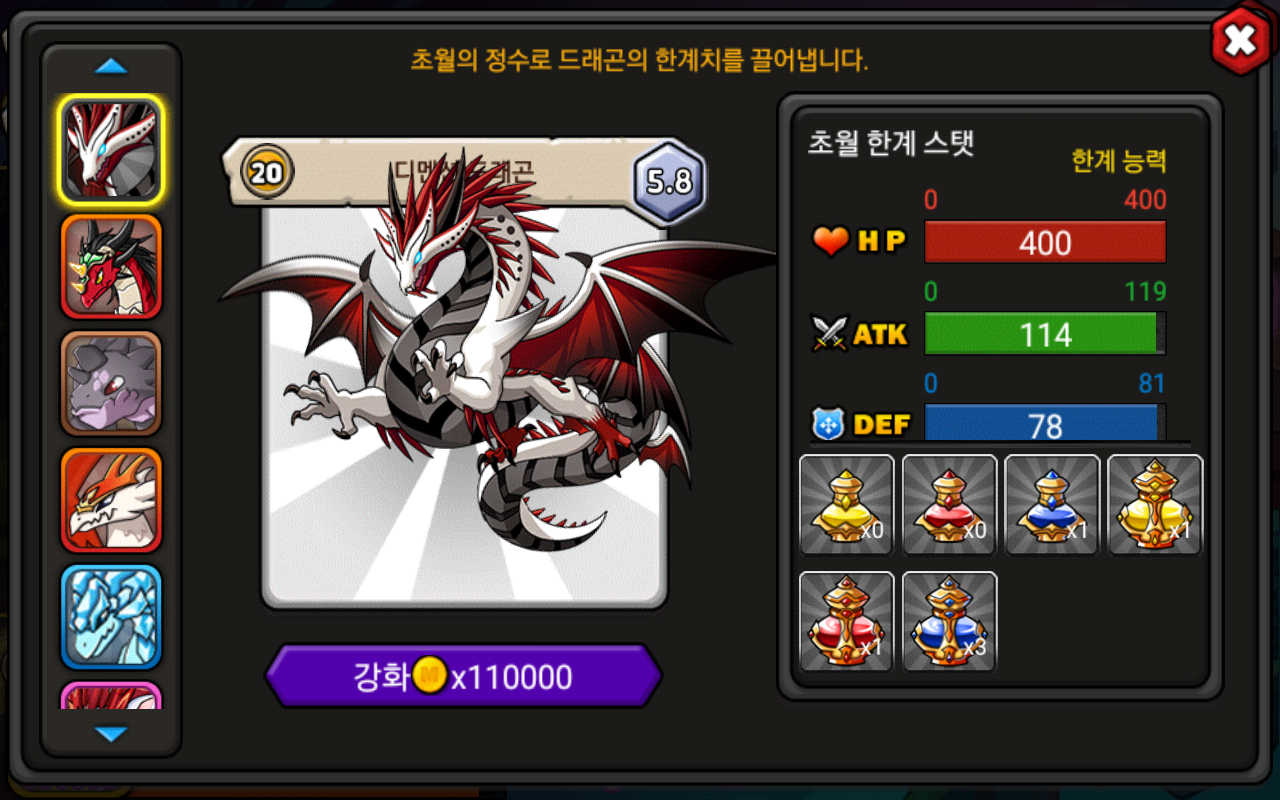Select the white red-horned dragon thumbnail
Screen dimensions: 1280x800
pos(111,149)
